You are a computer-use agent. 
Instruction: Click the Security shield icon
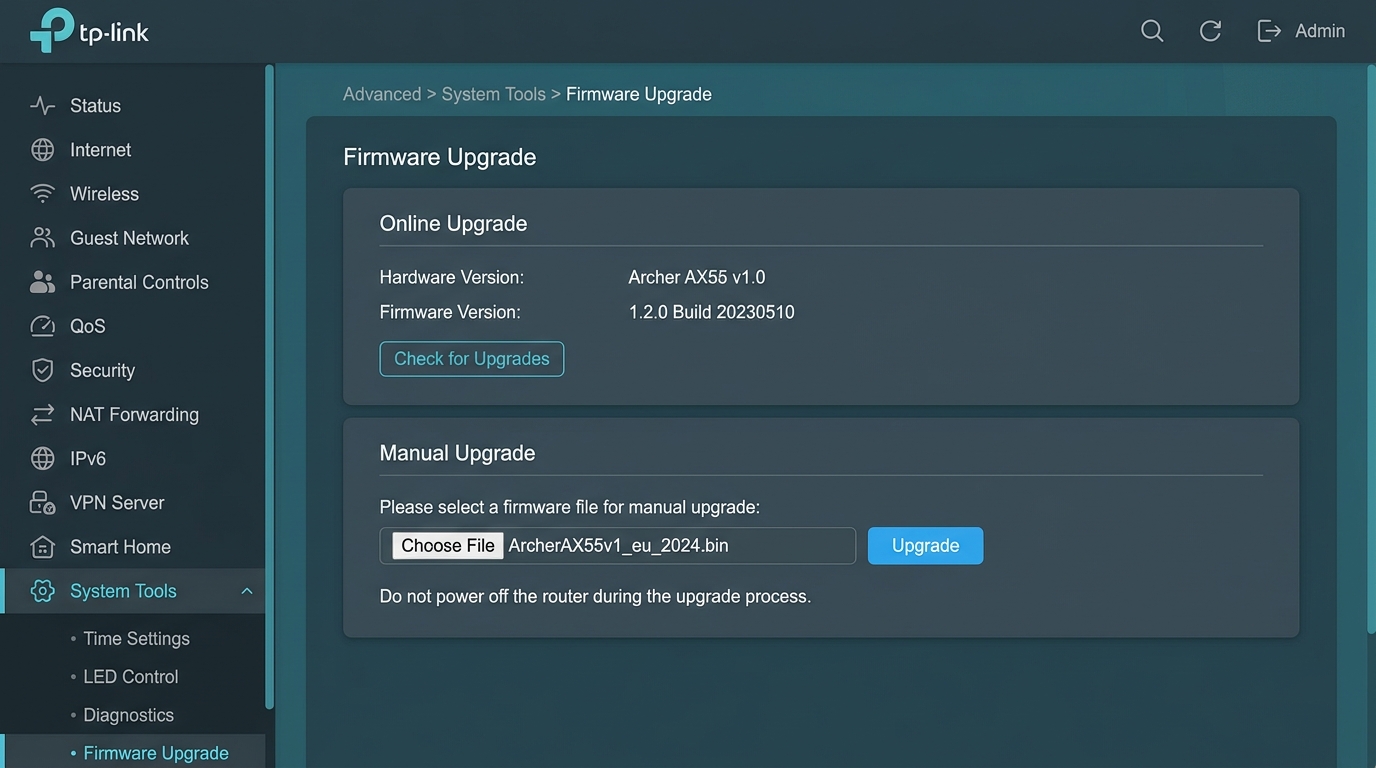(x=42, y=370)
